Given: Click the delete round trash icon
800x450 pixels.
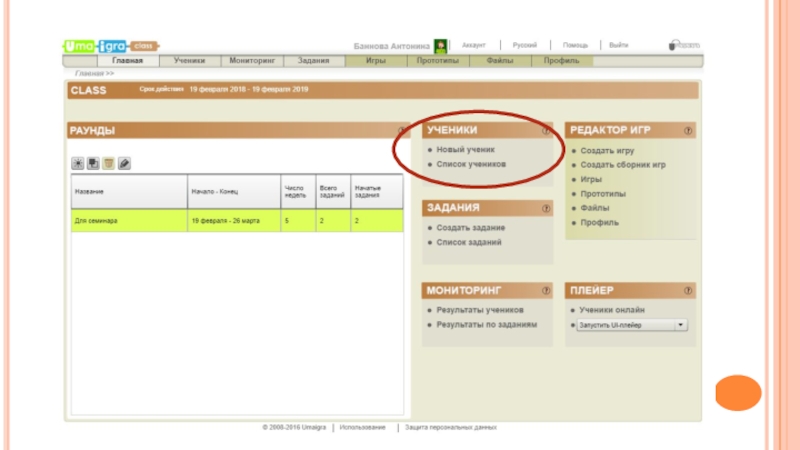Looking at the screenshot, I should point(109,163).
